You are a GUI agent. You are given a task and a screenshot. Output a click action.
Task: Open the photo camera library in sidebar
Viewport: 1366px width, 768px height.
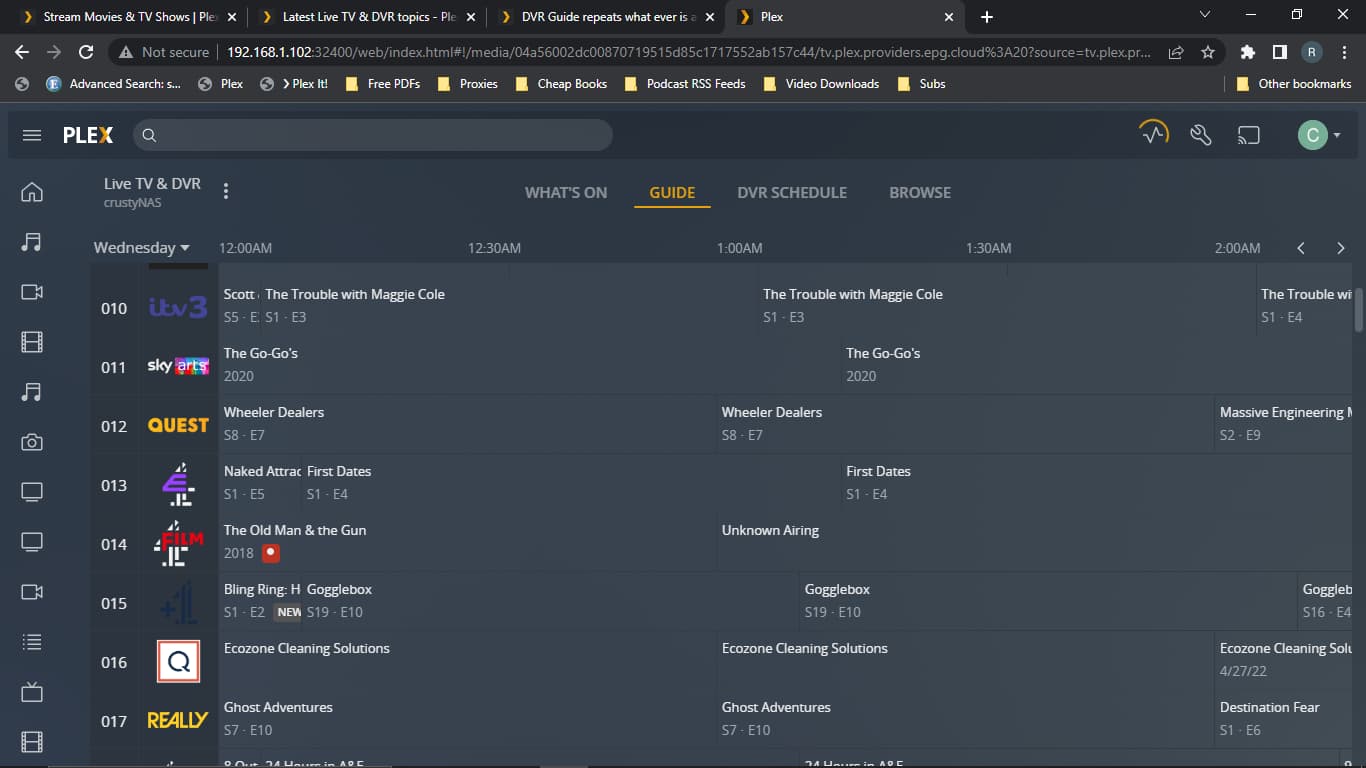[x=32, y=441]
